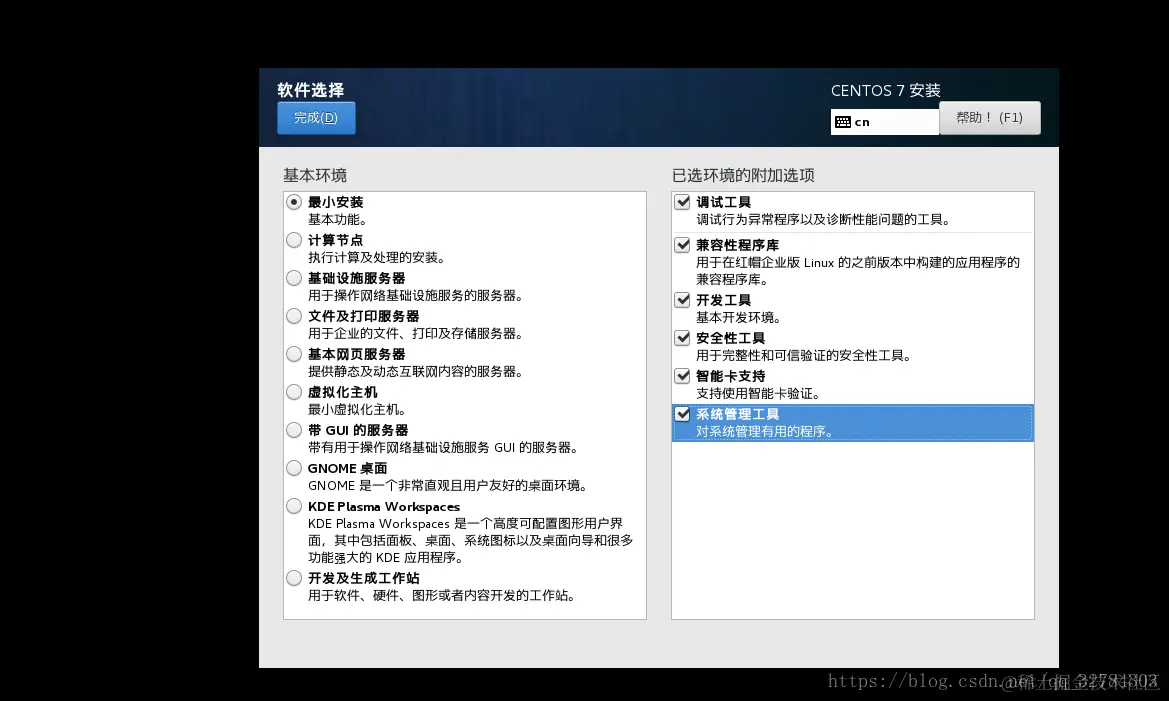Select the 计算节点 radio button
Image resolution: width=1169 pixels, height=701 pixels.
pos(294,240)
